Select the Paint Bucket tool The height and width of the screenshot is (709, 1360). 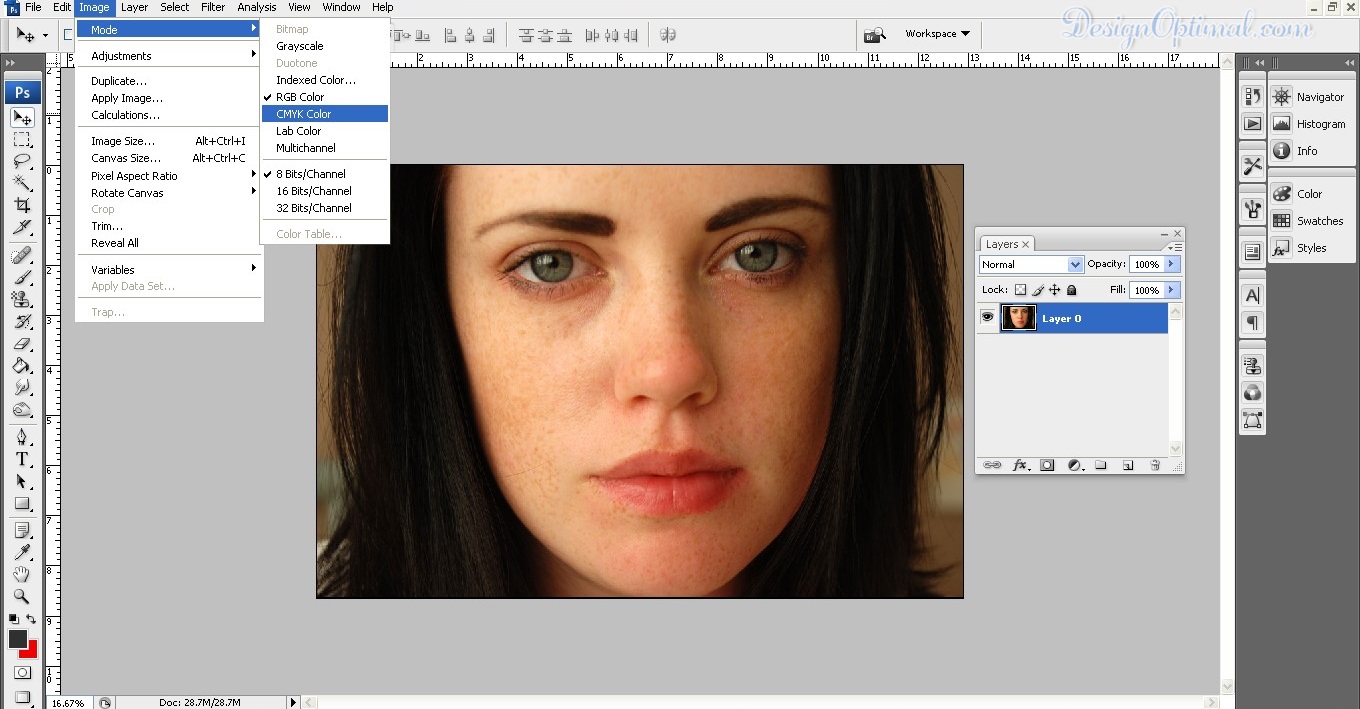pos(23,365)
